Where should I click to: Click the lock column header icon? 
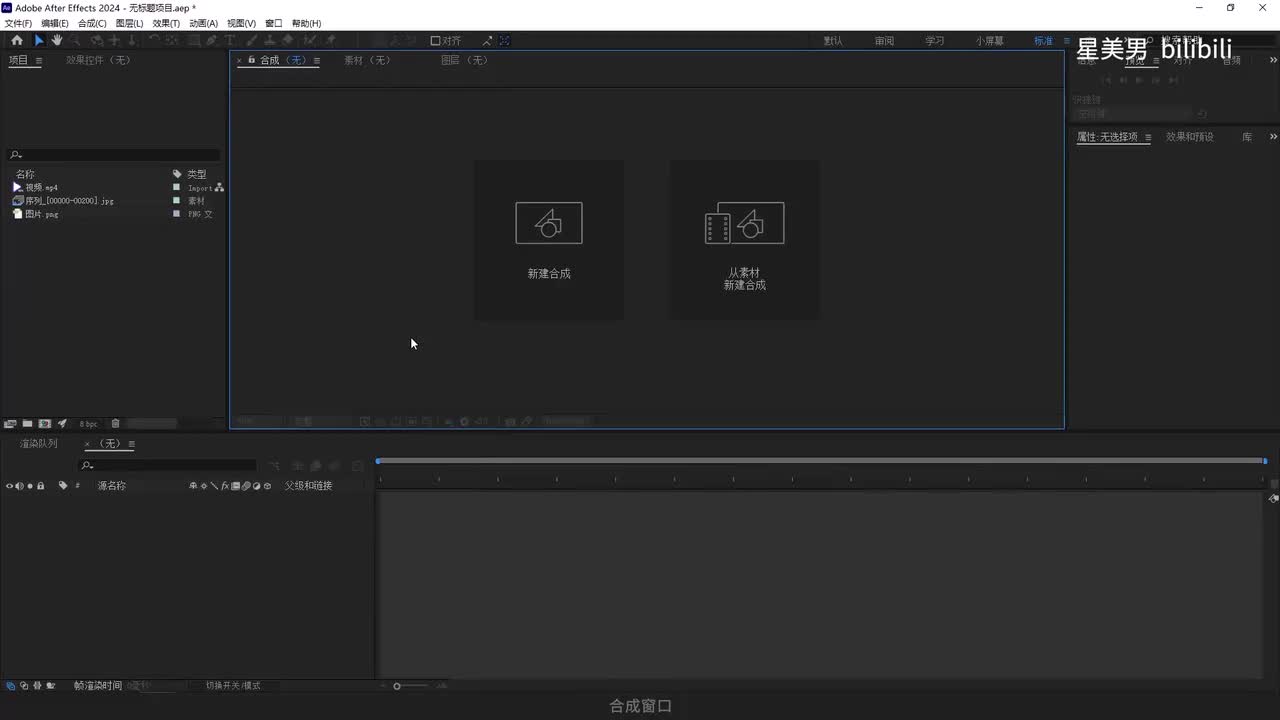click(x=40, y=486)
